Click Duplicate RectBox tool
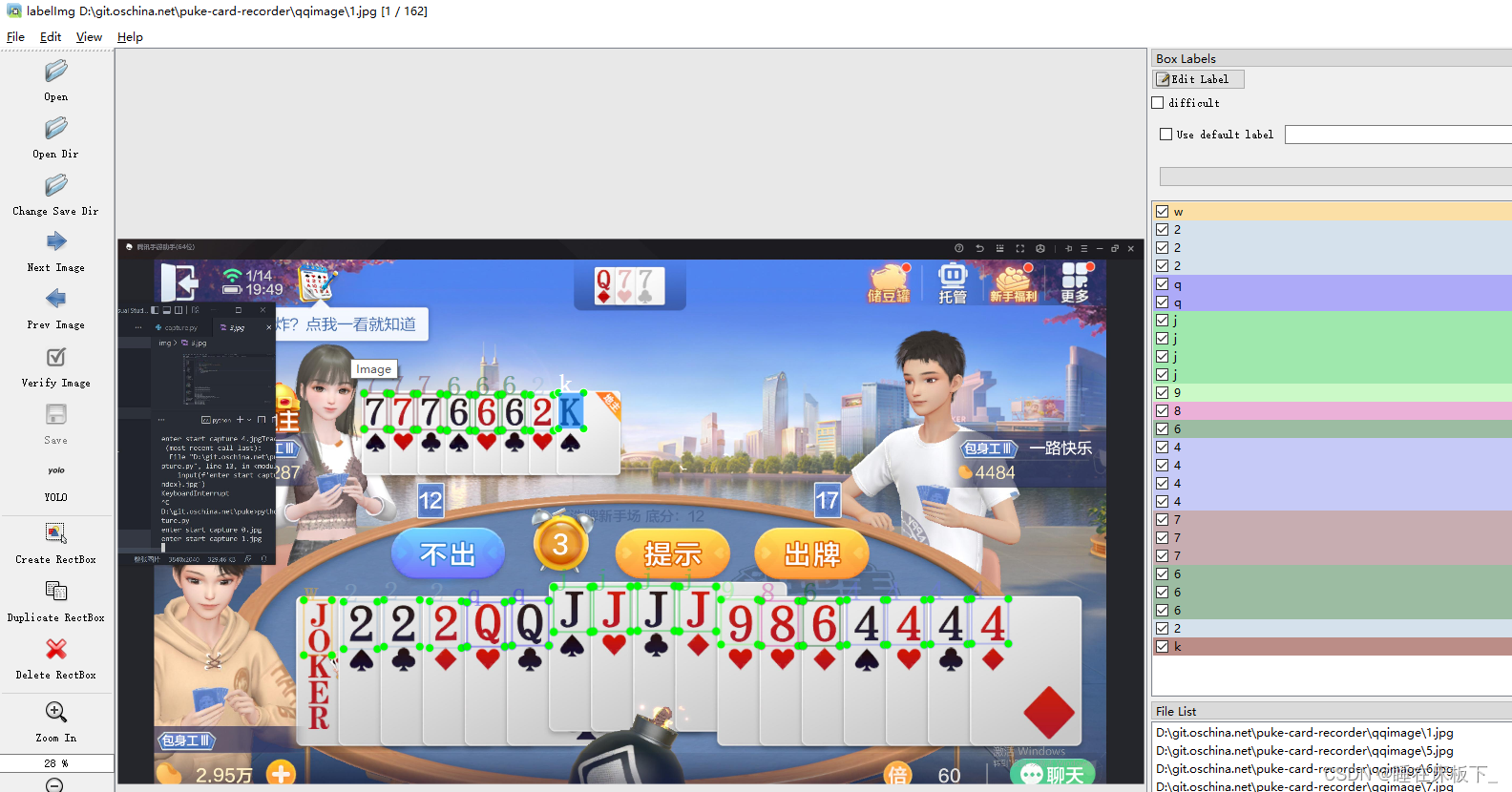Viewport: 1512px width, 792px height. pyautogui.click(x=56, y=592)
